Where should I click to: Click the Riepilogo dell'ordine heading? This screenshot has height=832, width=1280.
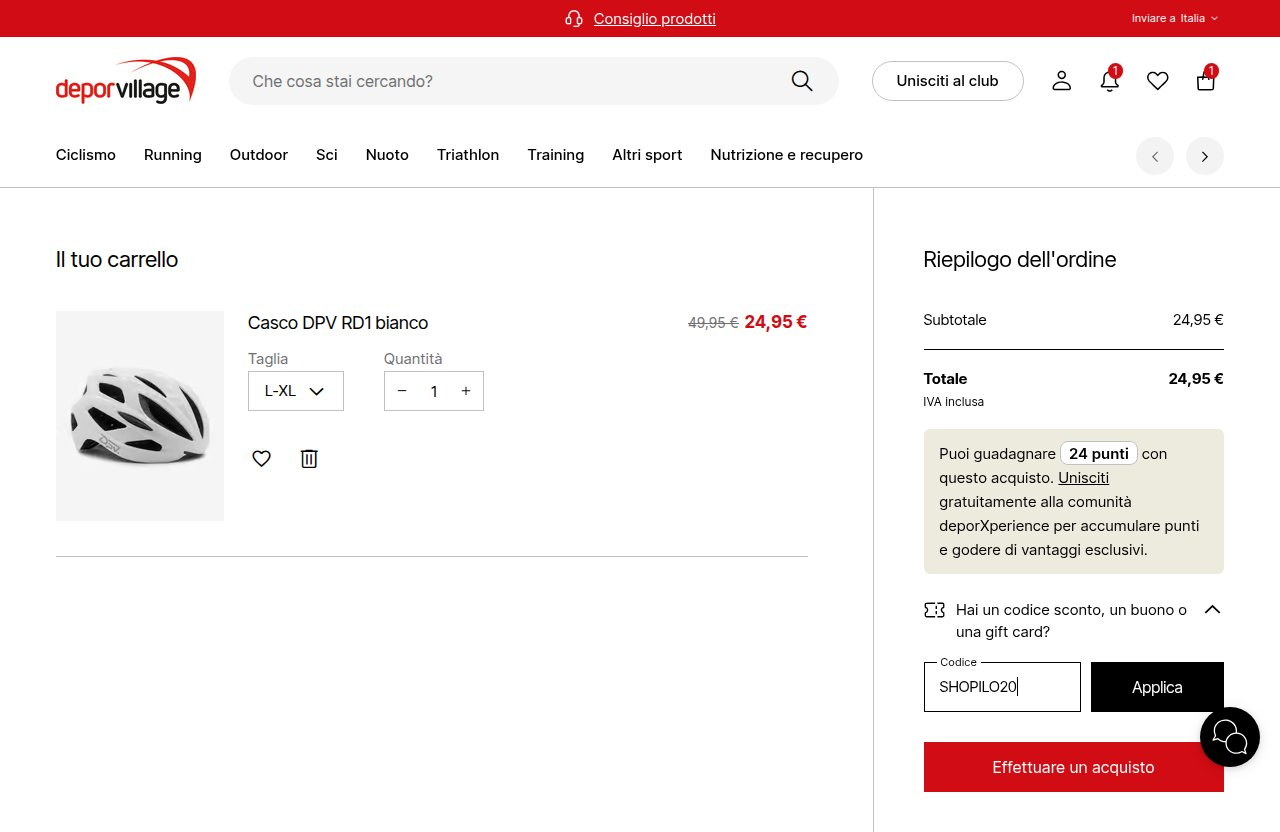pos(1020,260)
